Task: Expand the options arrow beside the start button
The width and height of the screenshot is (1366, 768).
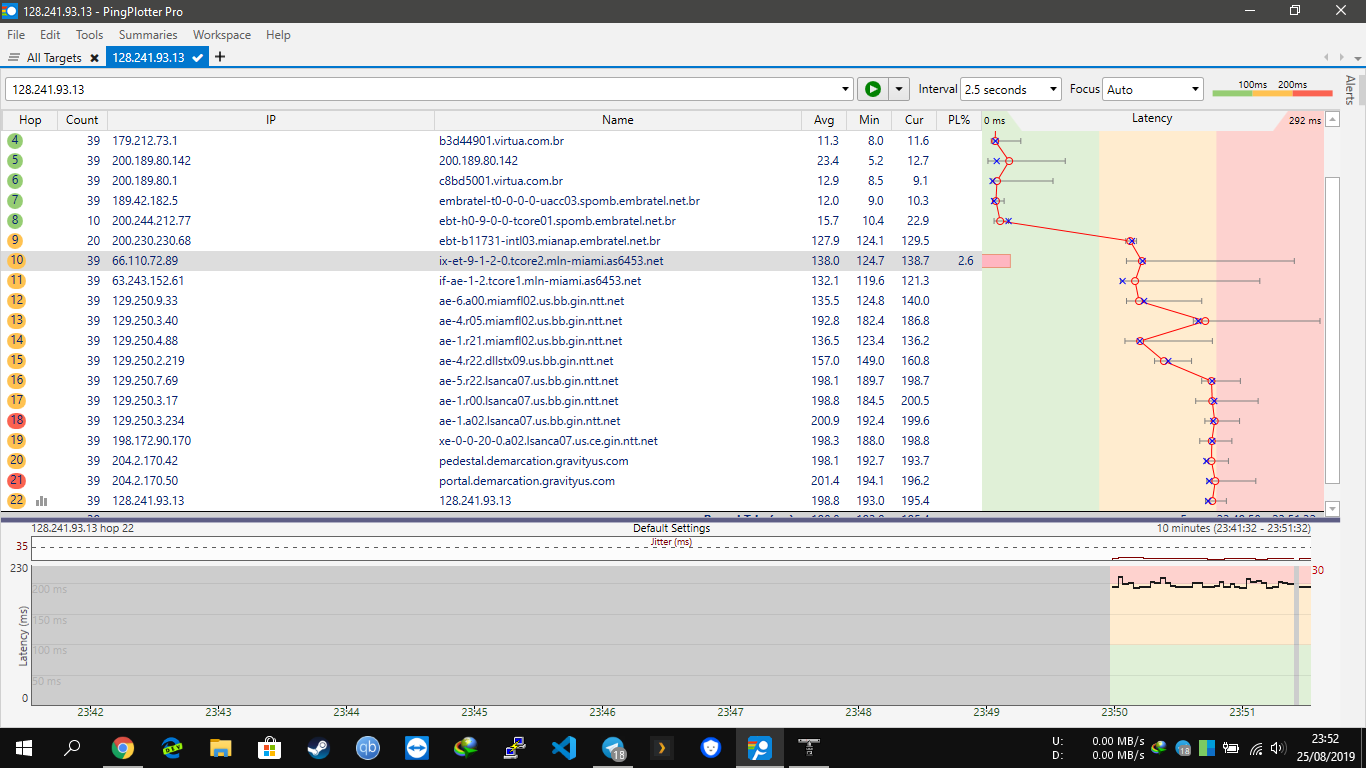Action: pos(898,89)
